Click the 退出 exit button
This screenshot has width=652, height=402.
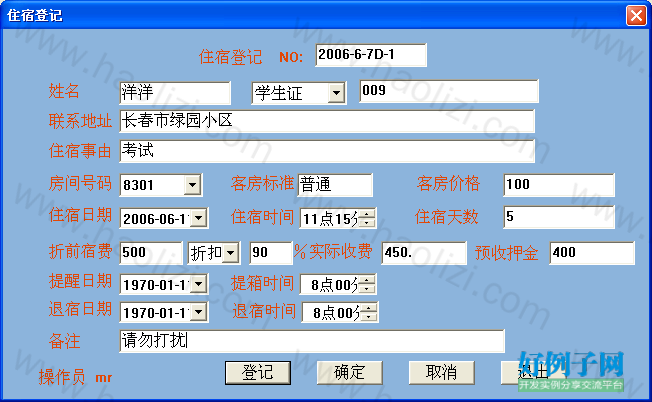533,373
